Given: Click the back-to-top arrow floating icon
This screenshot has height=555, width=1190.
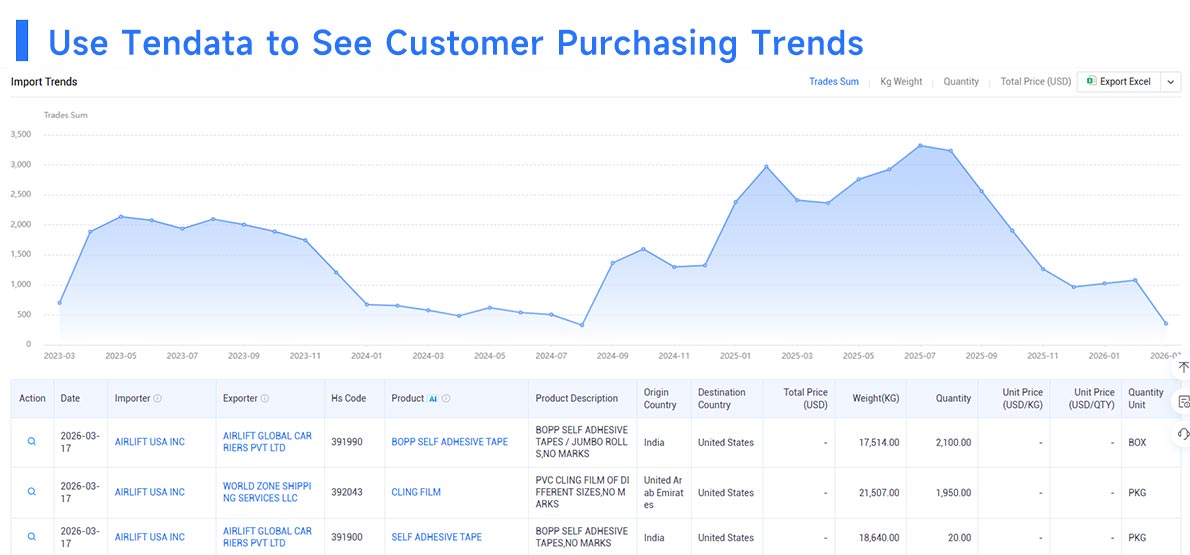Looking at the screenshot, I should coord(1183,367).
